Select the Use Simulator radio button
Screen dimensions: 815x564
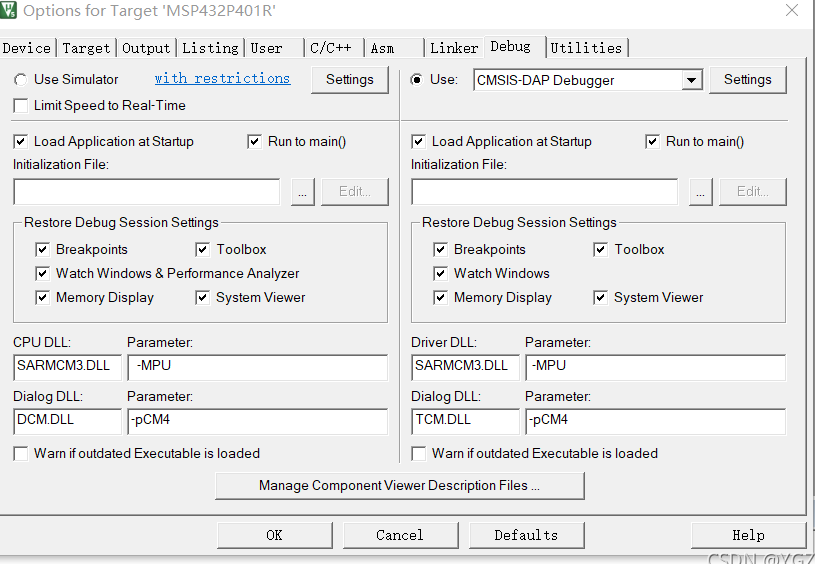(20, 80)
